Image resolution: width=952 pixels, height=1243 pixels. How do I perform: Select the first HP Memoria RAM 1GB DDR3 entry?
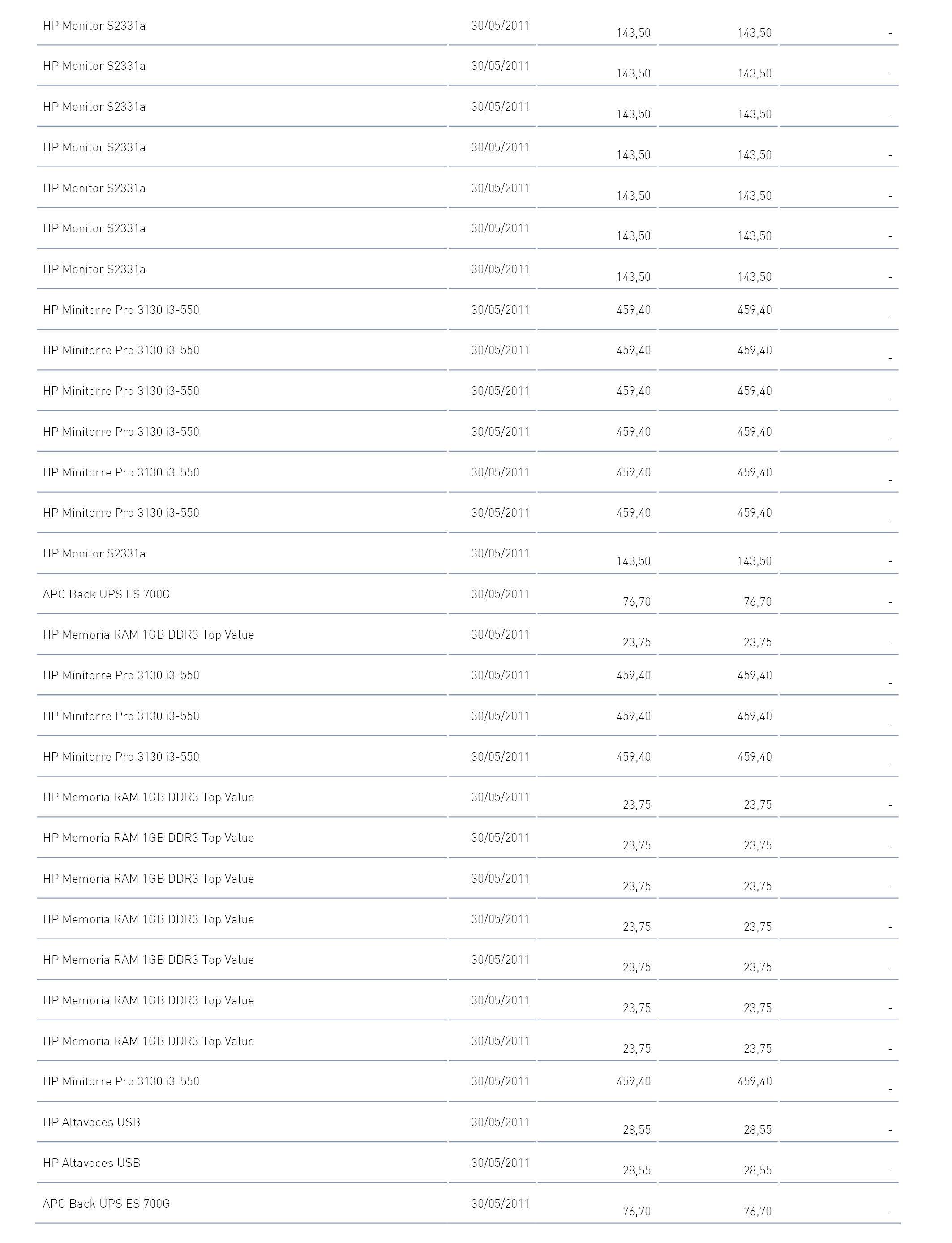(149, 634)
